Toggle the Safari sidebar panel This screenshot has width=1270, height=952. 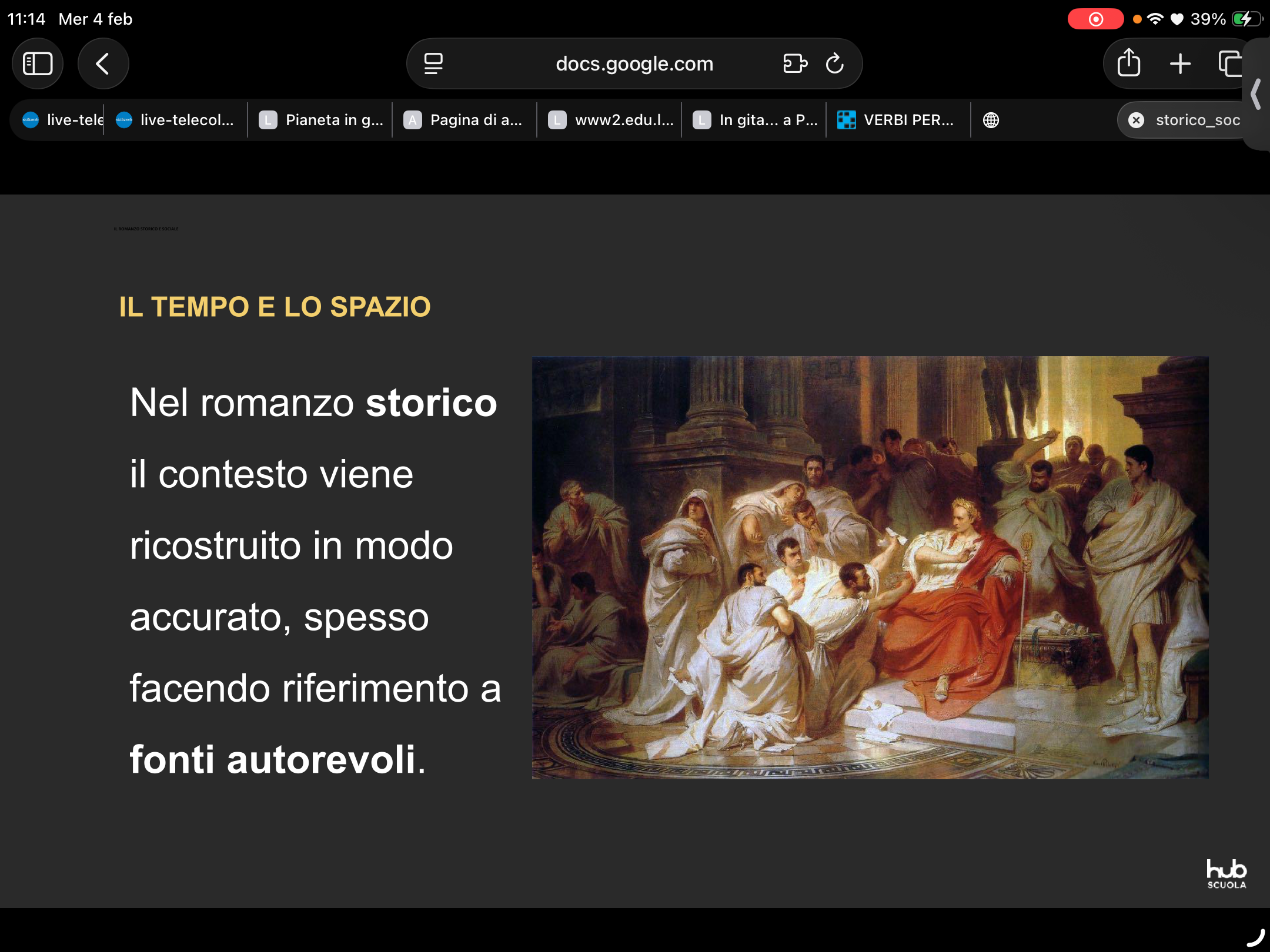coord(38,63)
